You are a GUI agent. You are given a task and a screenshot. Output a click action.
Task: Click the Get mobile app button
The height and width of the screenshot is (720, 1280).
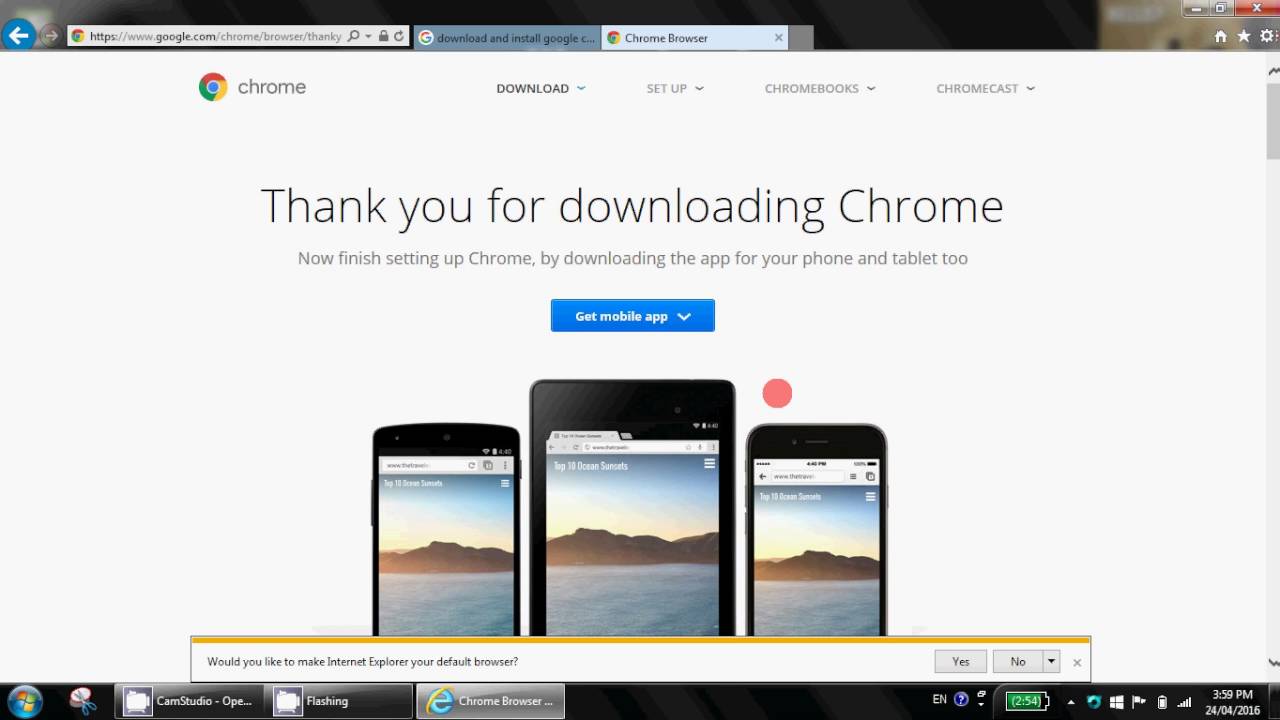[x=633, y=316]
